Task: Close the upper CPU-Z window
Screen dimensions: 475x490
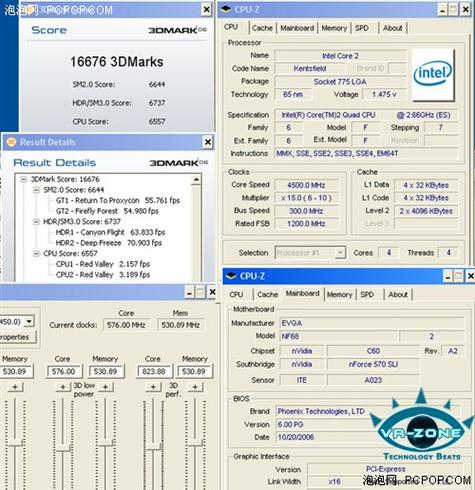Action: (x=465, y=10)
